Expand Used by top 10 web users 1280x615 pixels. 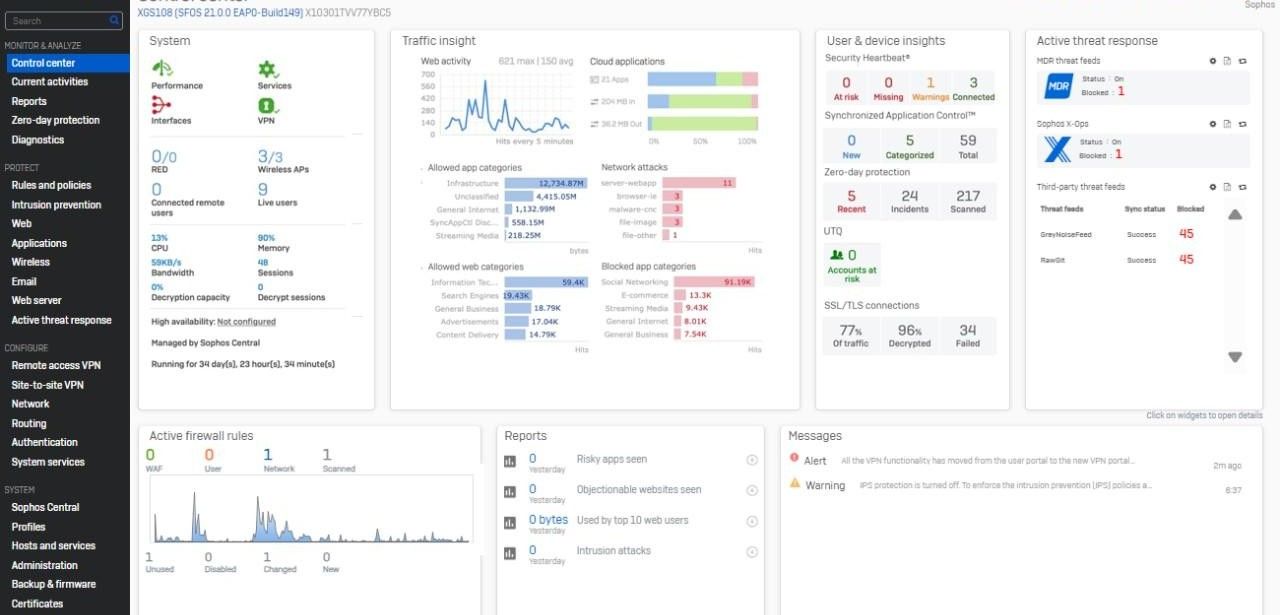pyautogui.click(x=752, y=521)
